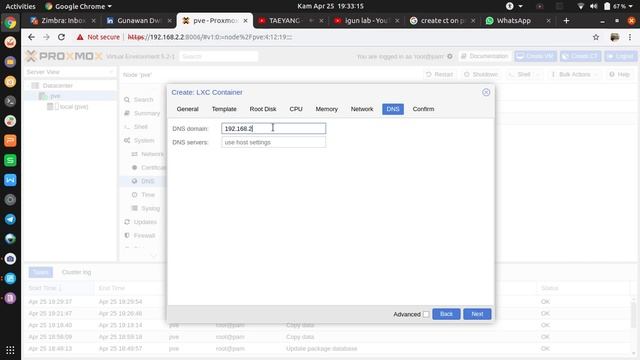640x360 pixels.
Task: Select the Memory tab
Action: point(327,109)
